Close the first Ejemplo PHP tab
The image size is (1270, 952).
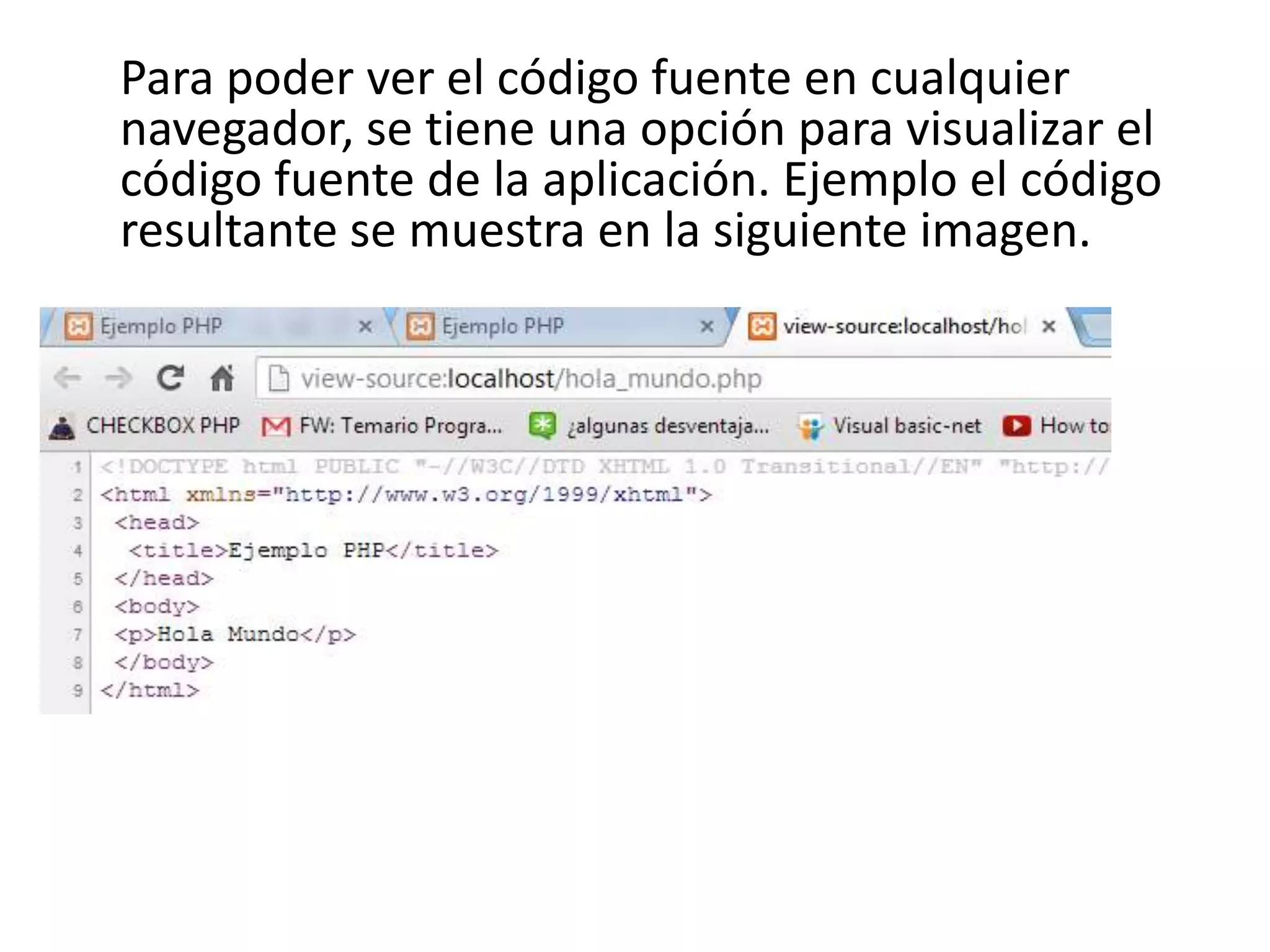[x=365, y=326]
